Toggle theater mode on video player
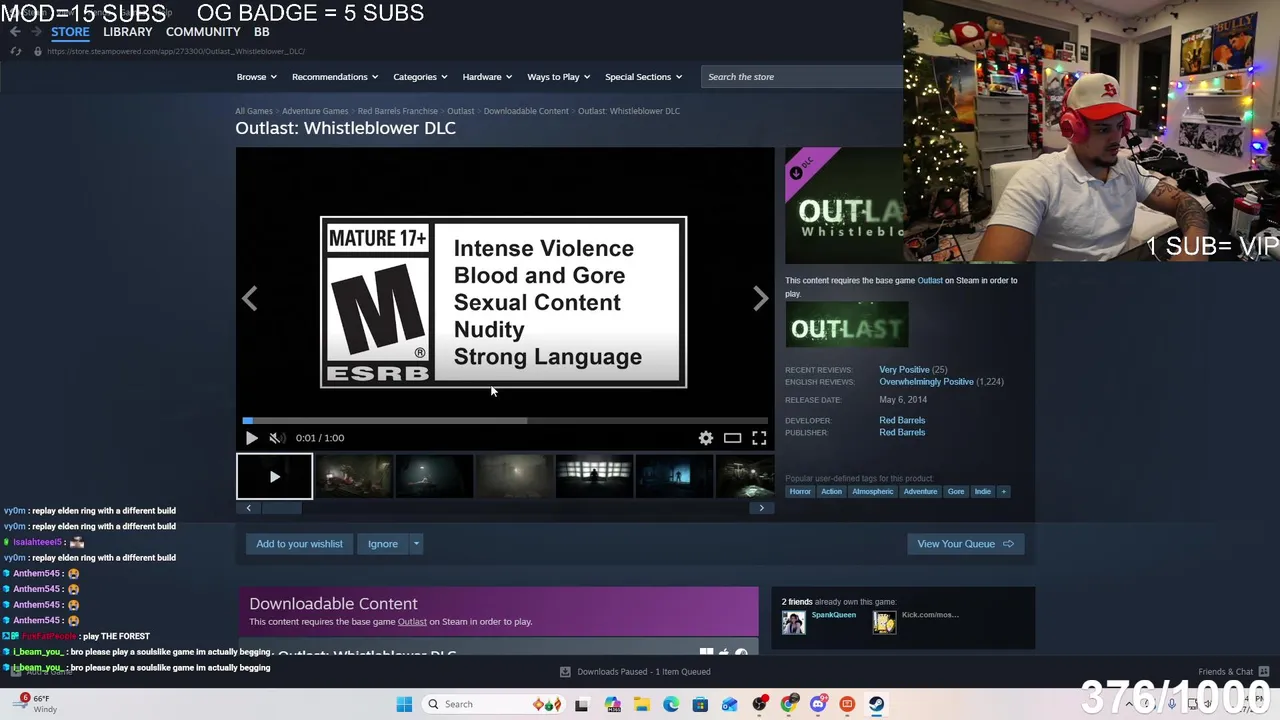 click(733, 438)
